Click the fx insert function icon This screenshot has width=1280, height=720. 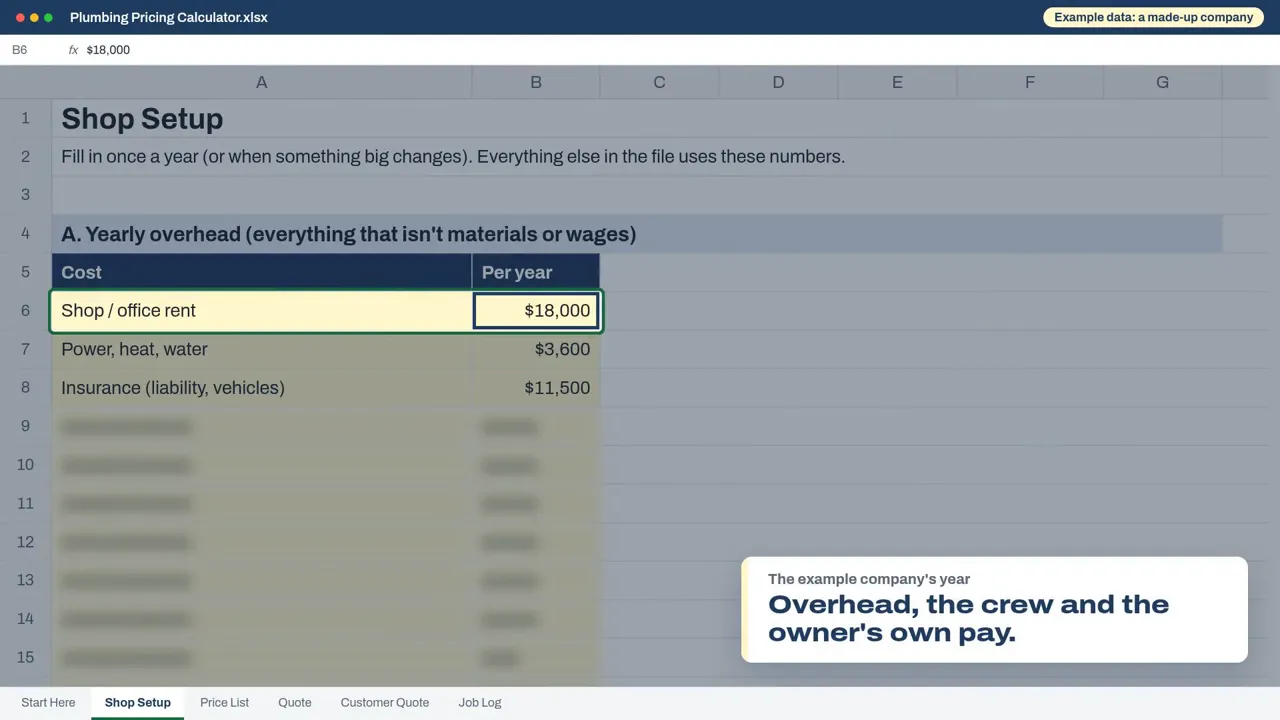73,50
